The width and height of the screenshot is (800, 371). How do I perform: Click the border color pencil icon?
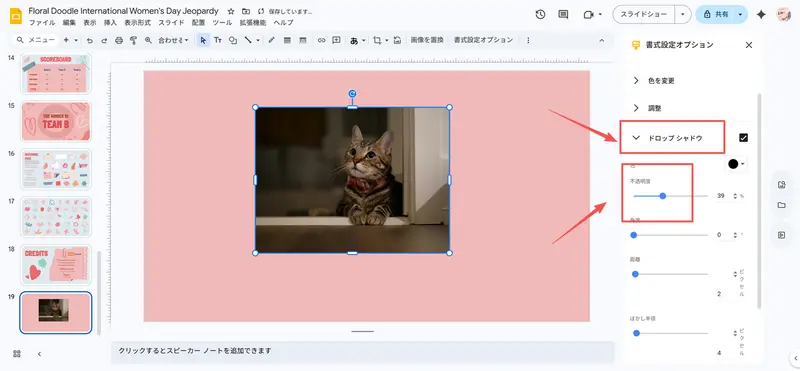point(272,40)
